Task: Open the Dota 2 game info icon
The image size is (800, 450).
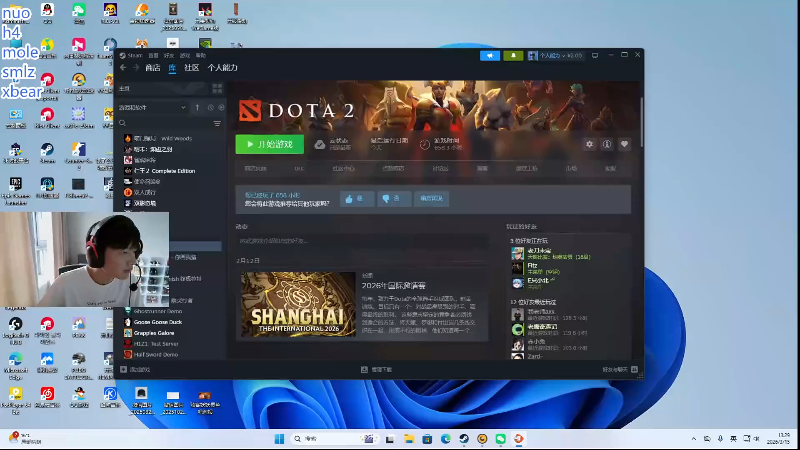Action: [x=607, y=144]
